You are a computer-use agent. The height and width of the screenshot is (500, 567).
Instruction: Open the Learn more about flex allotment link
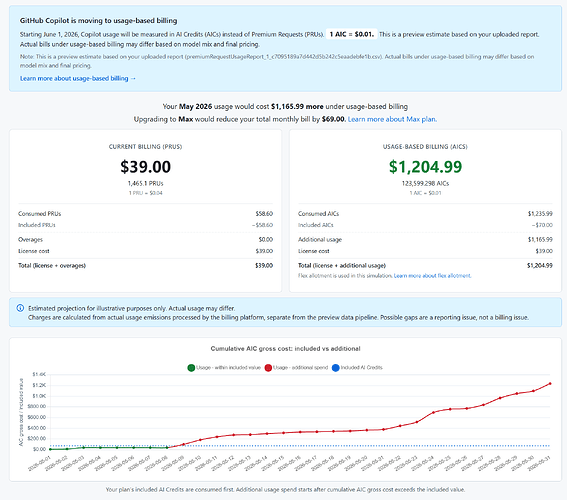coord(432,276)
